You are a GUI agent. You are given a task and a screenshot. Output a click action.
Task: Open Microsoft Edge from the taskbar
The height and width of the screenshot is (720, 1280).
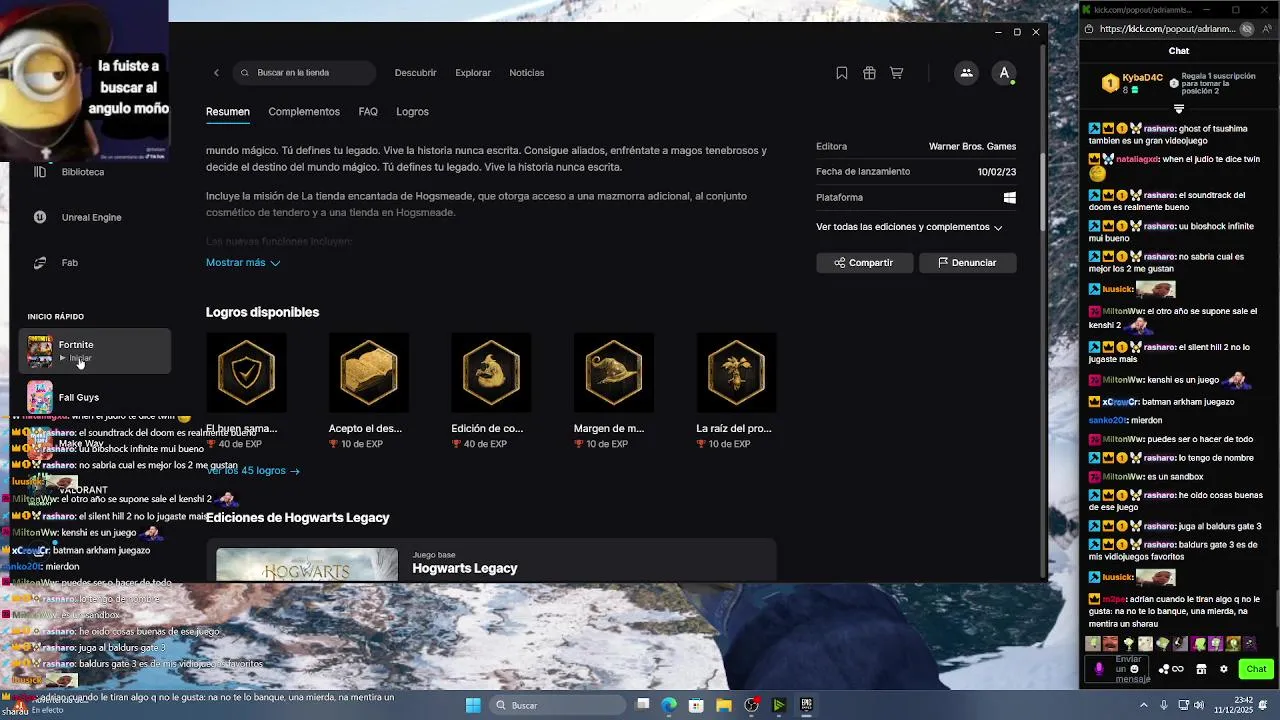[x=669, y=705]
